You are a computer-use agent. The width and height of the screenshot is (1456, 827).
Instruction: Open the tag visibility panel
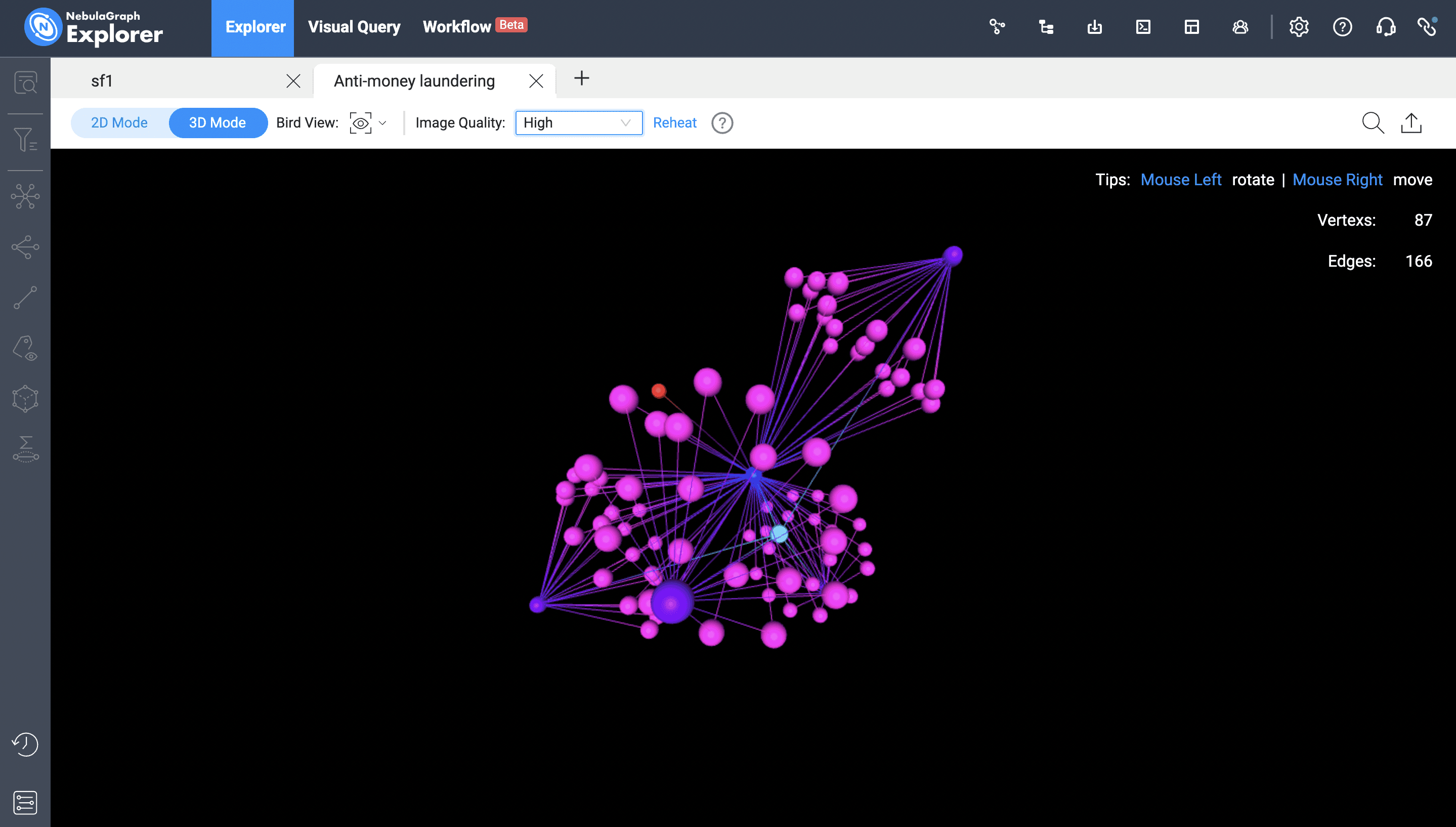click(x=25, y=348)
